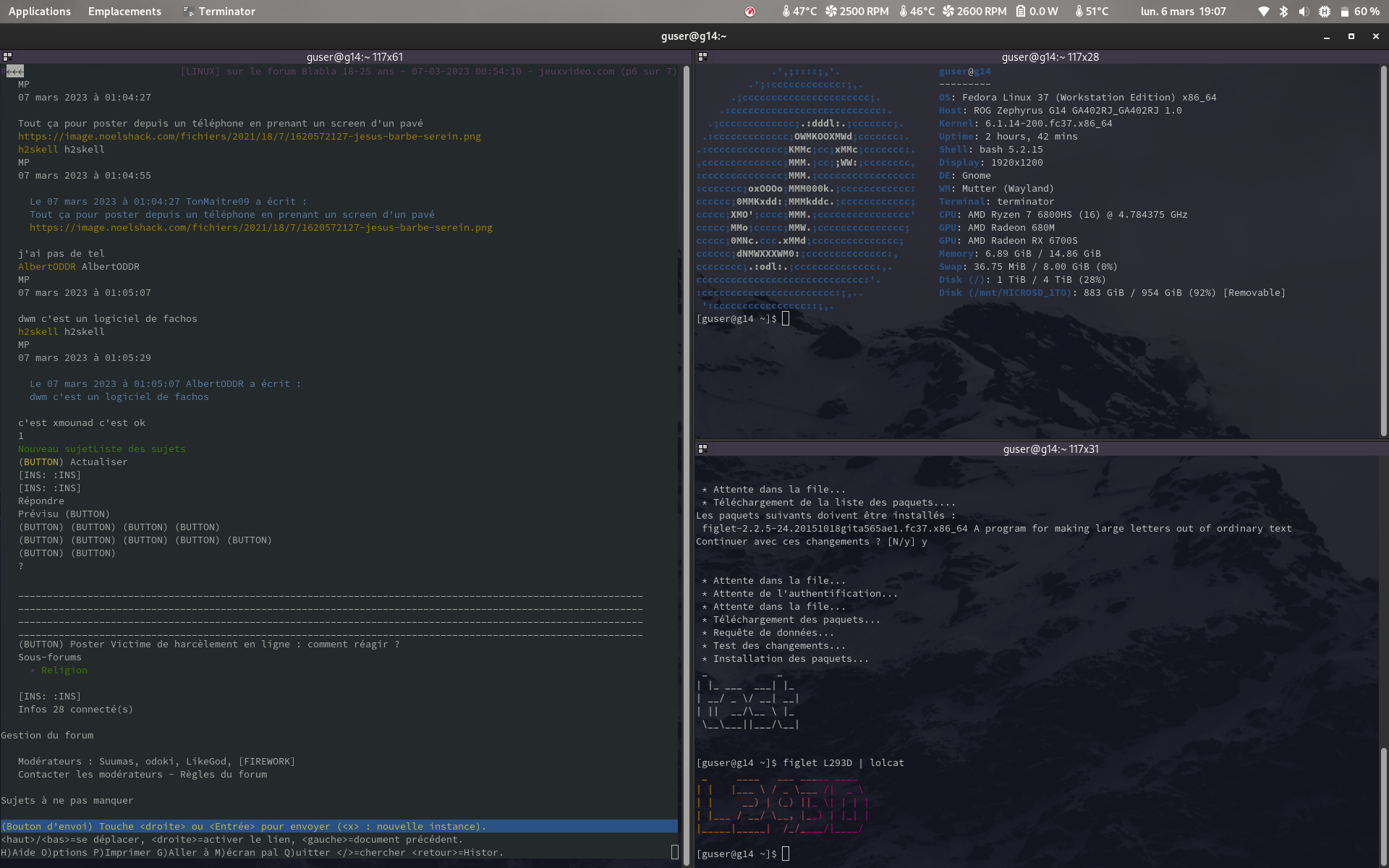Open the clock showing lun. 6 mars 19:07
The image size is (1389, 868).
1183,12
